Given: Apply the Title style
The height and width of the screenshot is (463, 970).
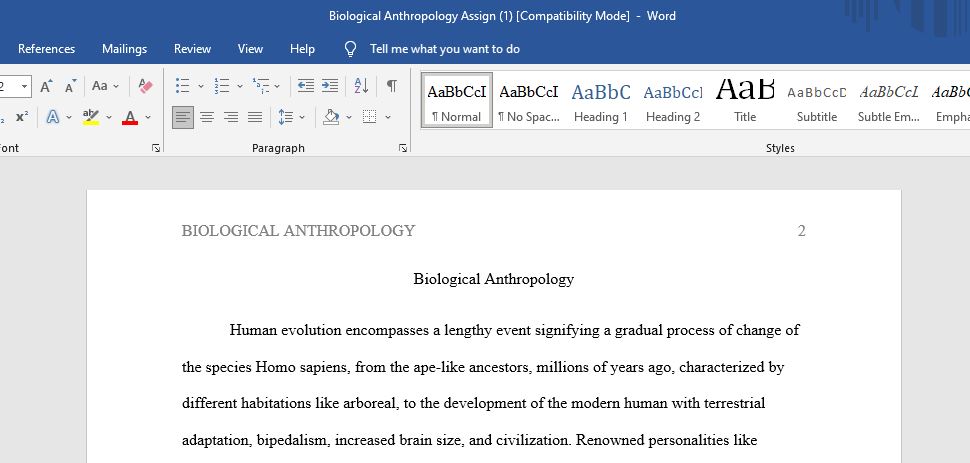Looking at the screenshot, I should [x=745, y=101].
